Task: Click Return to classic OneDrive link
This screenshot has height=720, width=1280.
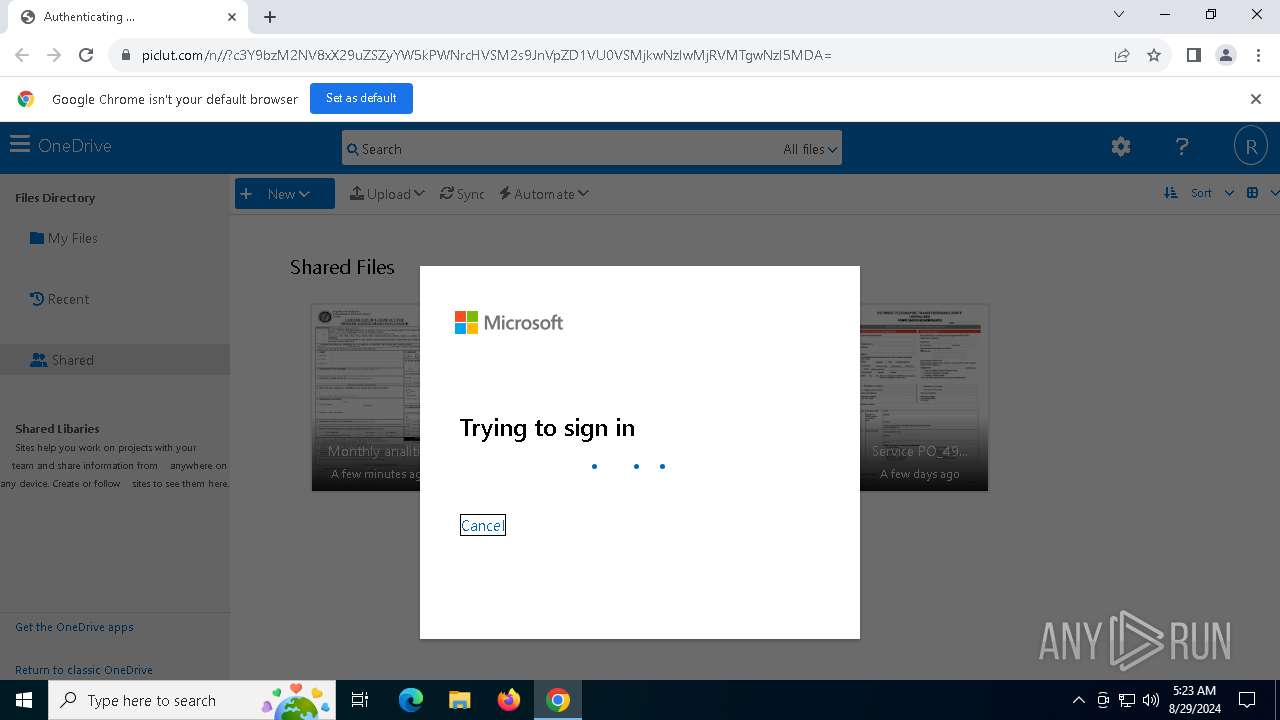Action: (84, 670)
